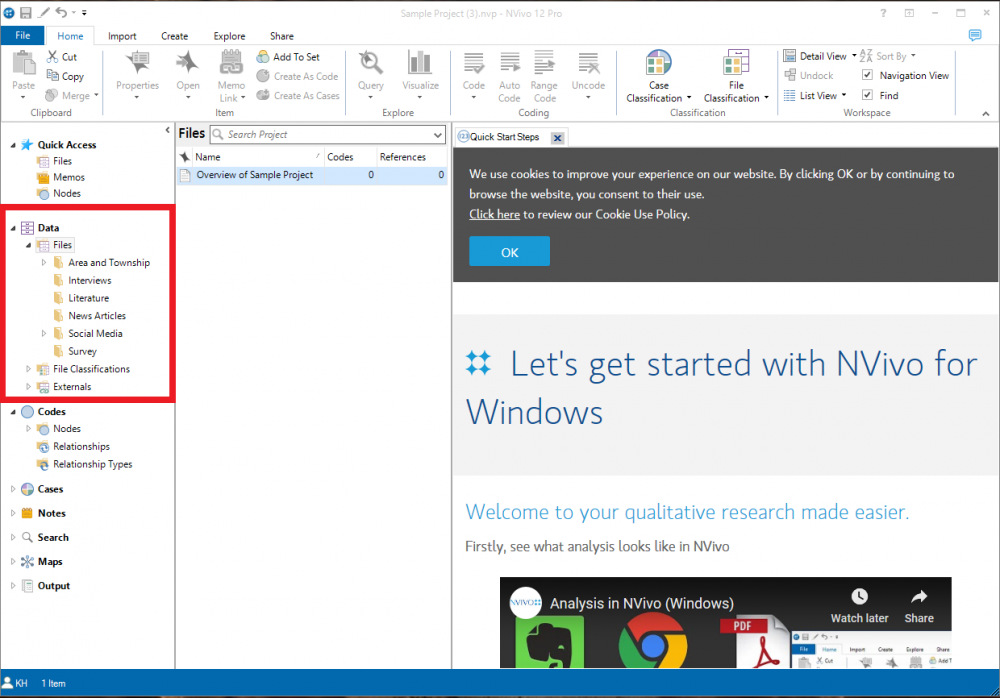Screen dimensions: 1000x698
Task: Click the Sort By icon
Action: (x=865, y=56)
